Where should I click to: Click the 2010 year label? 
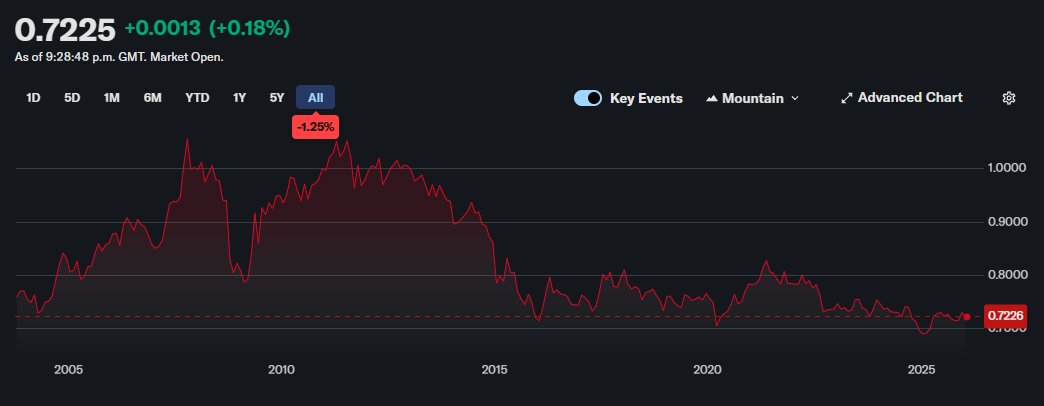tap(281, 369)
